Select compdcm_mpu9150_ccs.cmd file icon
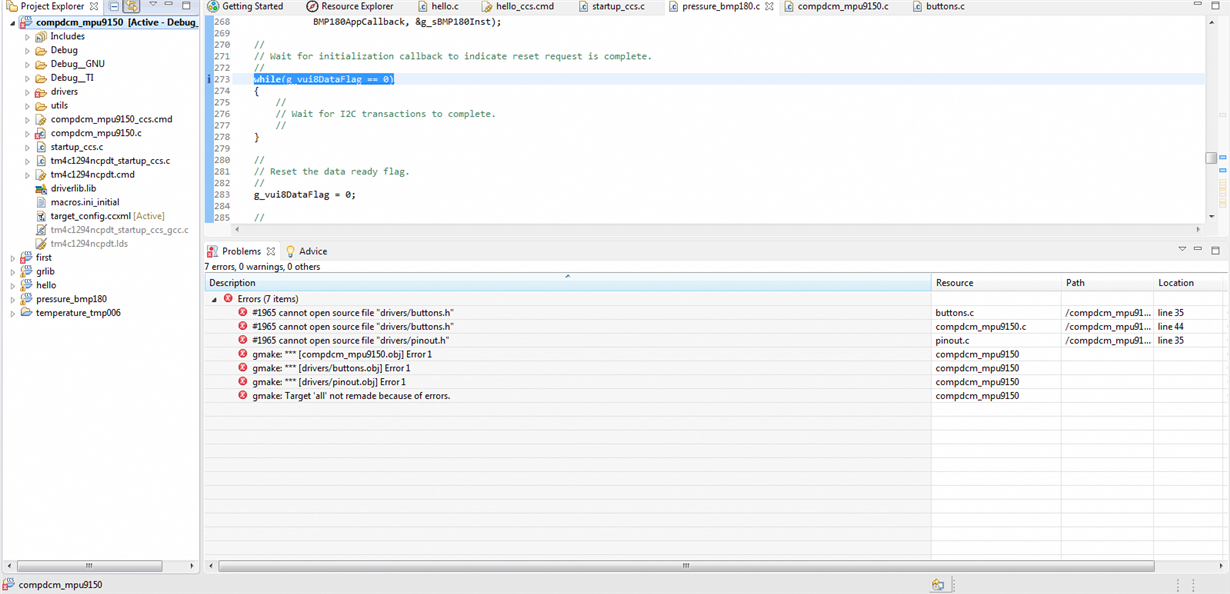Viewport: 1230px width, 594px height. tap(41, 119)
